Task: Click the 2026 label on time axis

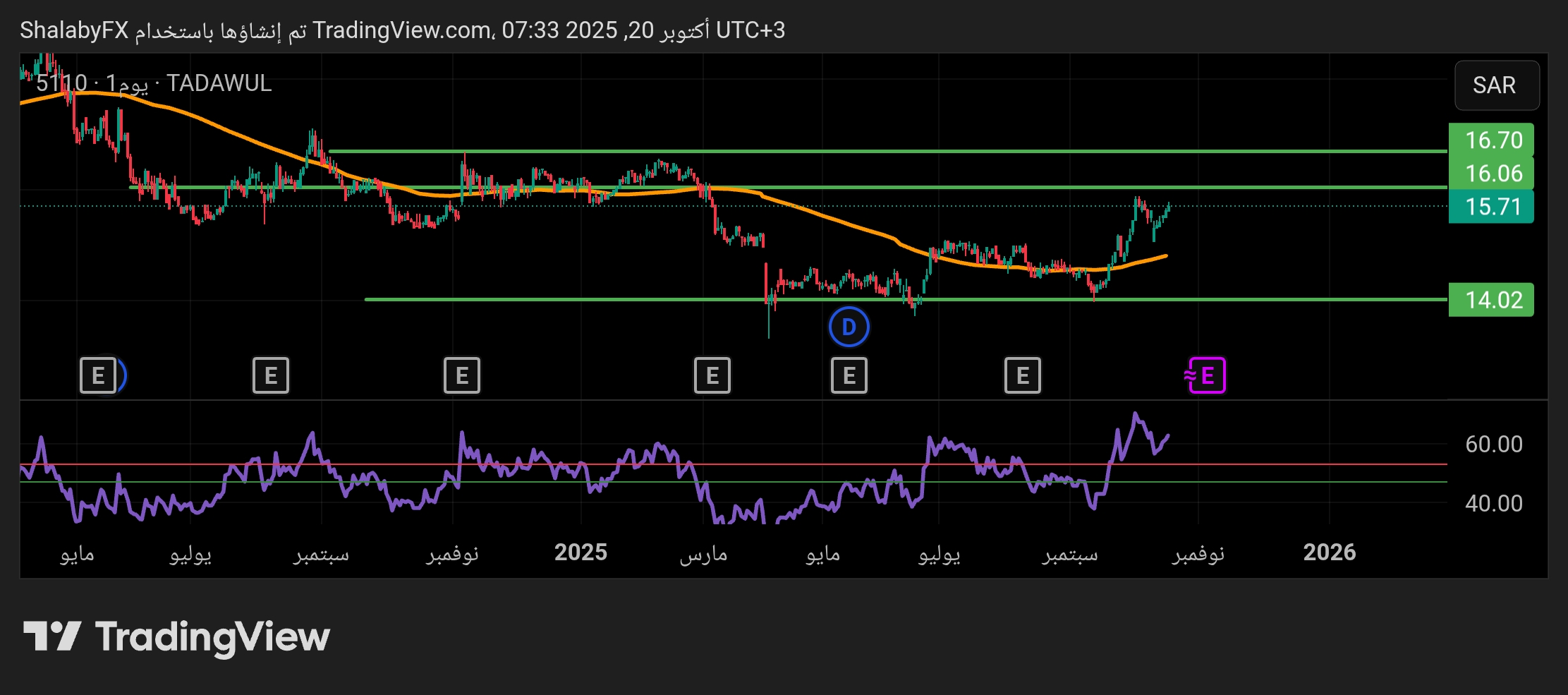Action: click(x=1330, y=552)
